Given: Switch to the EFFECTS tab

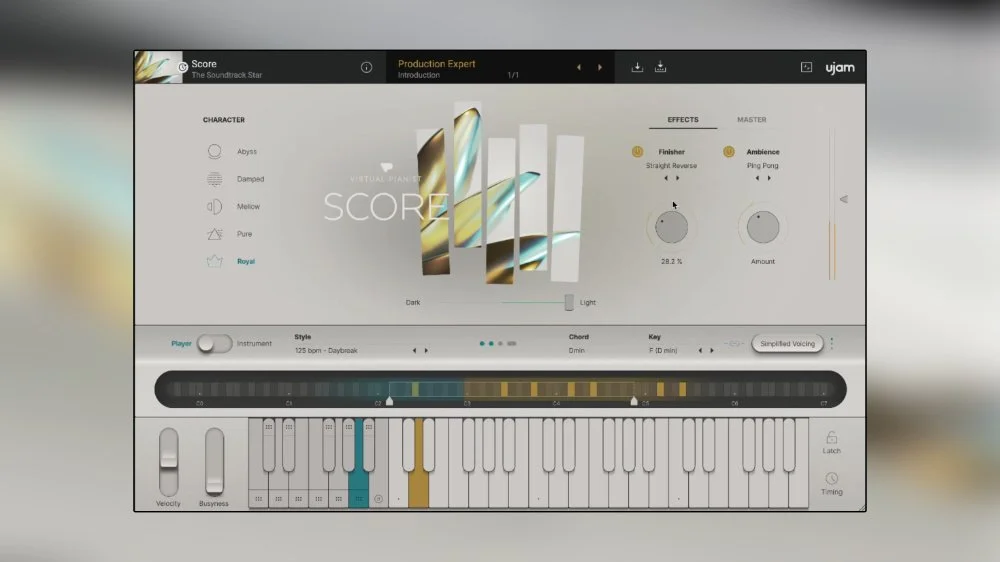Looking at the screenshot, I should pyautogui.click(x=682, y=120).
